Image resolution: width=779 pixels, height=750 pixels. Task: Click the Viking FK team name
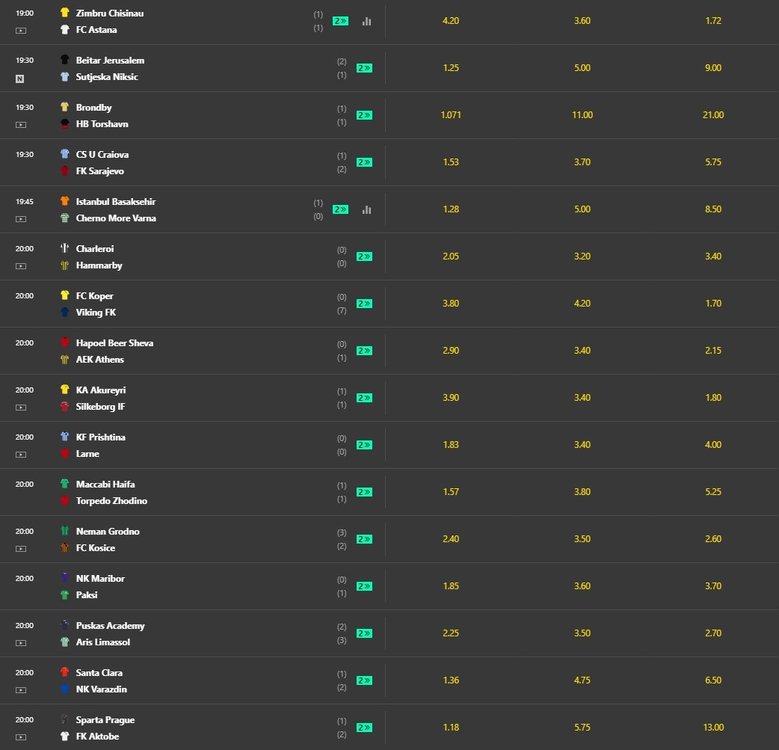(96, 312)
